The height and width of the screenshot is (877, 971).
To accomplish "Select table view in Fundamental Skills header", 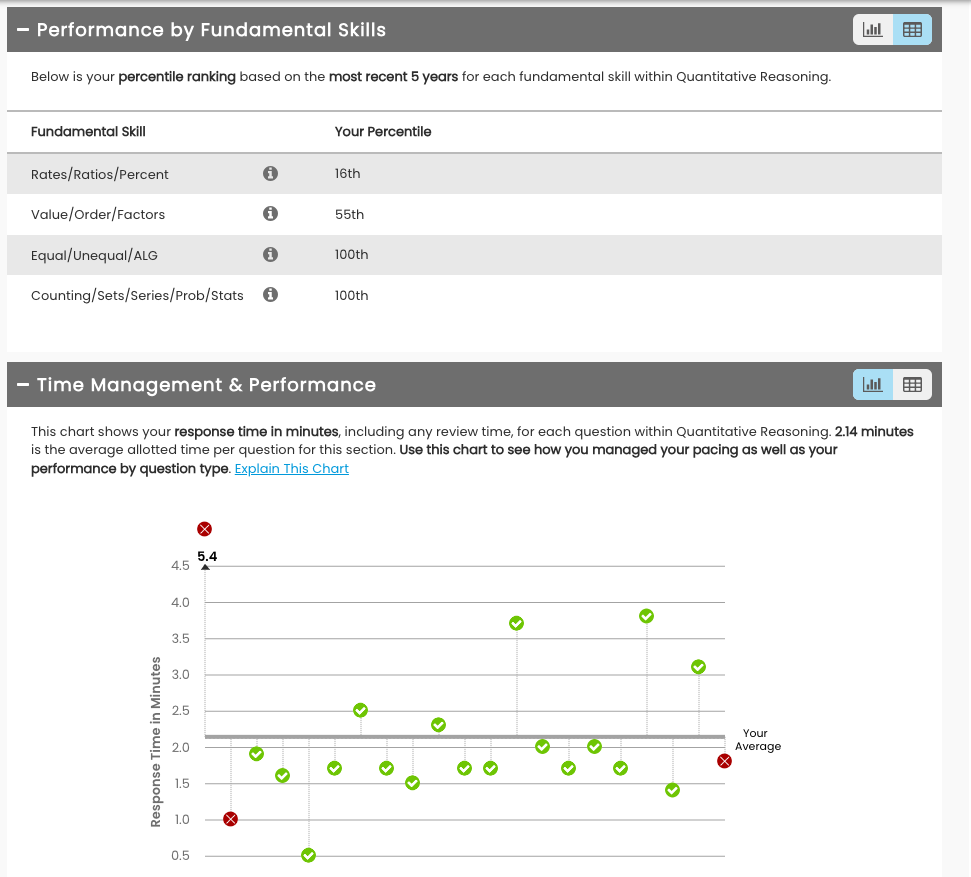I will pyautogui.click(x=912, y=30).
